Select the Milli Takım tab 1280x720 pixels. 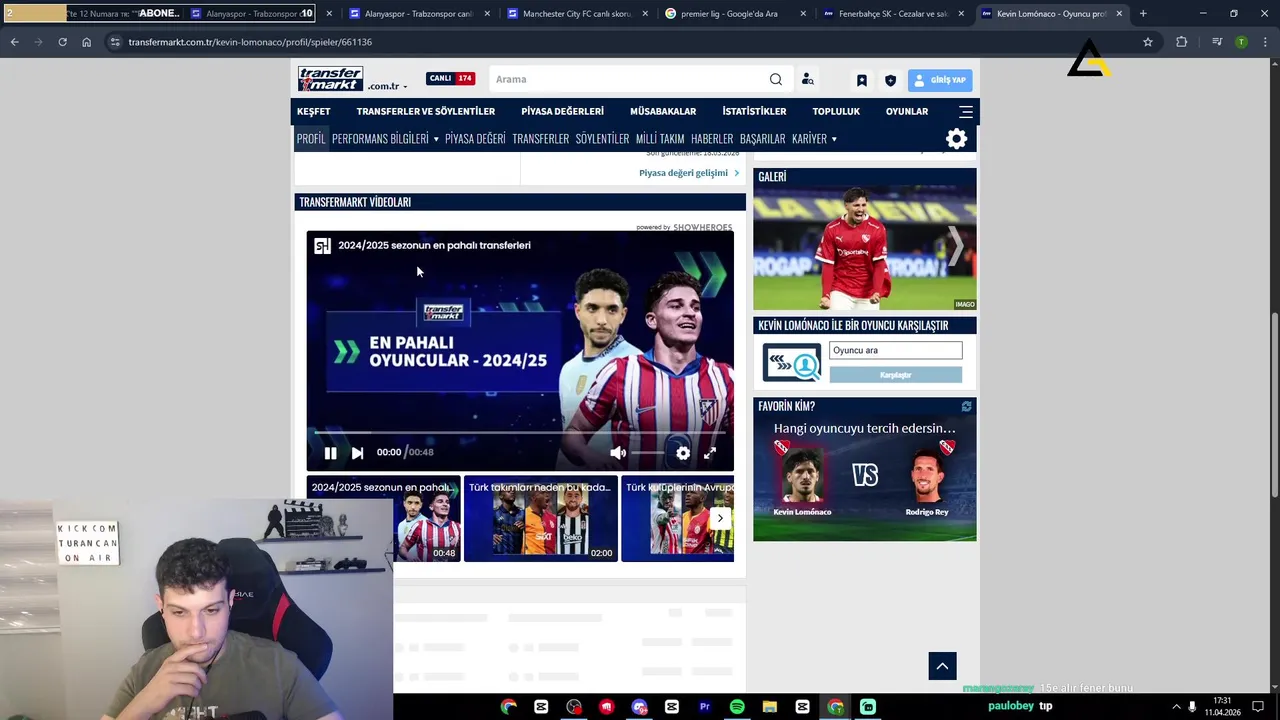coord(660,139)
